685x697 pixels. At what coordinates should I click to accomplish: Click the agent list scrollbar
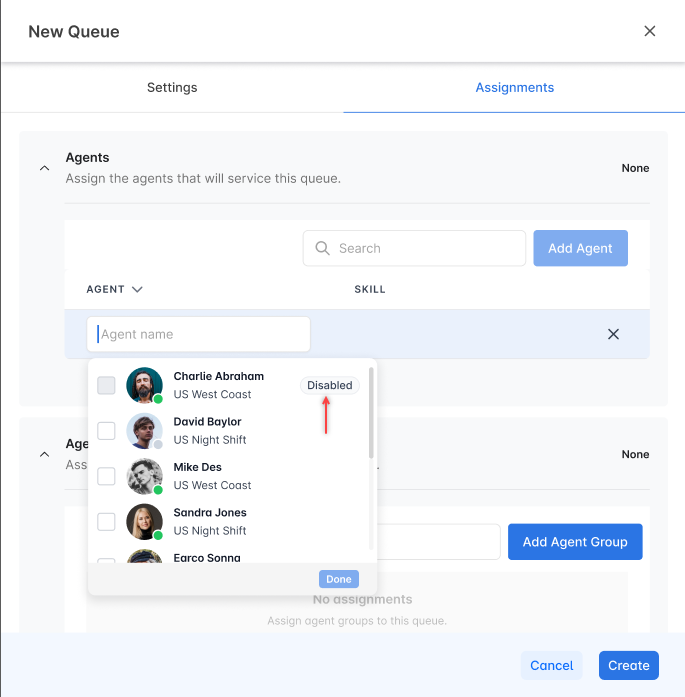point(371,413)
